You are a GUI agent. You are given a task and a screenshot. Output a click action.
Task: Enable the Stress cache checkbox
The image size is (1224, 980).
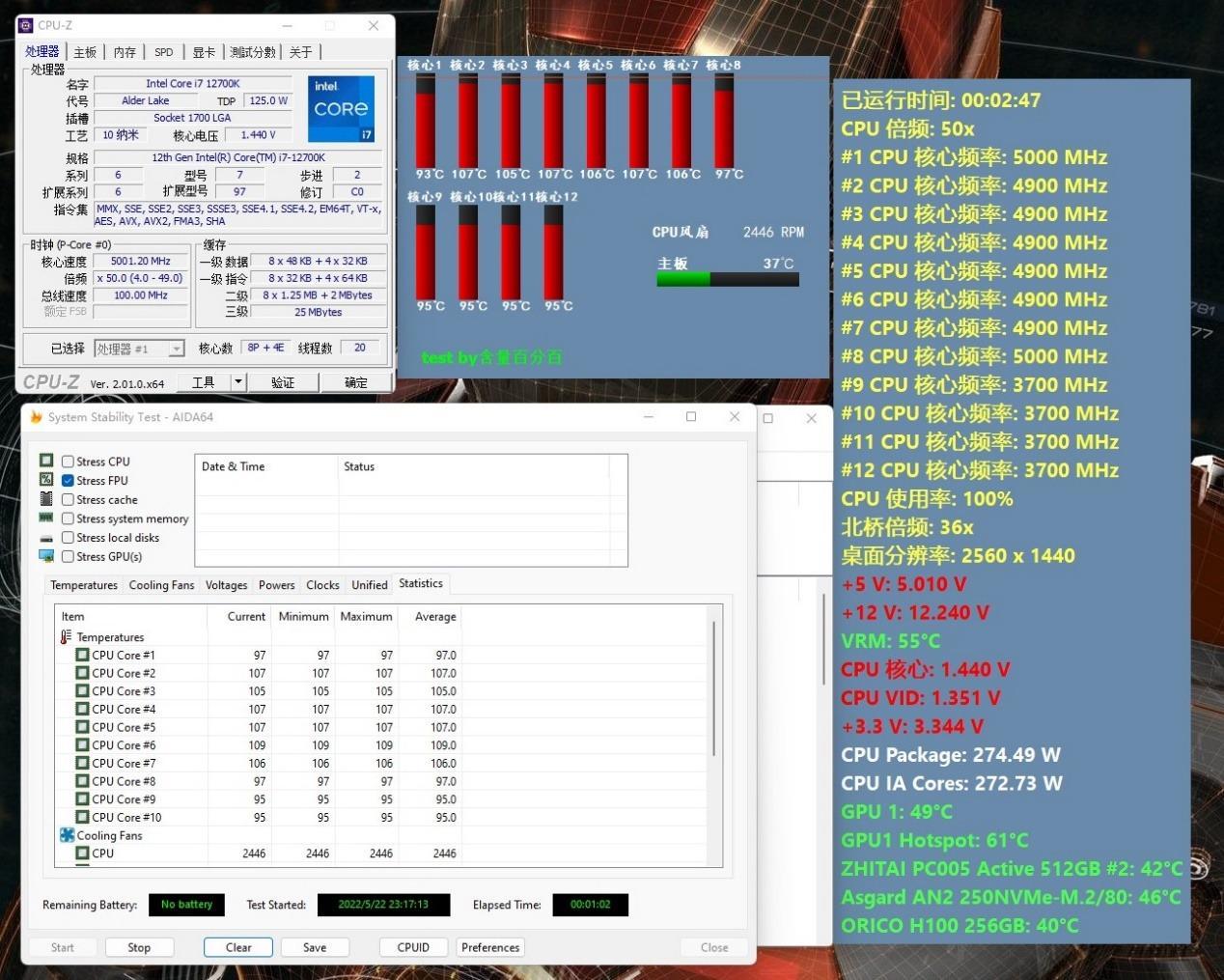tap(68, 500)
